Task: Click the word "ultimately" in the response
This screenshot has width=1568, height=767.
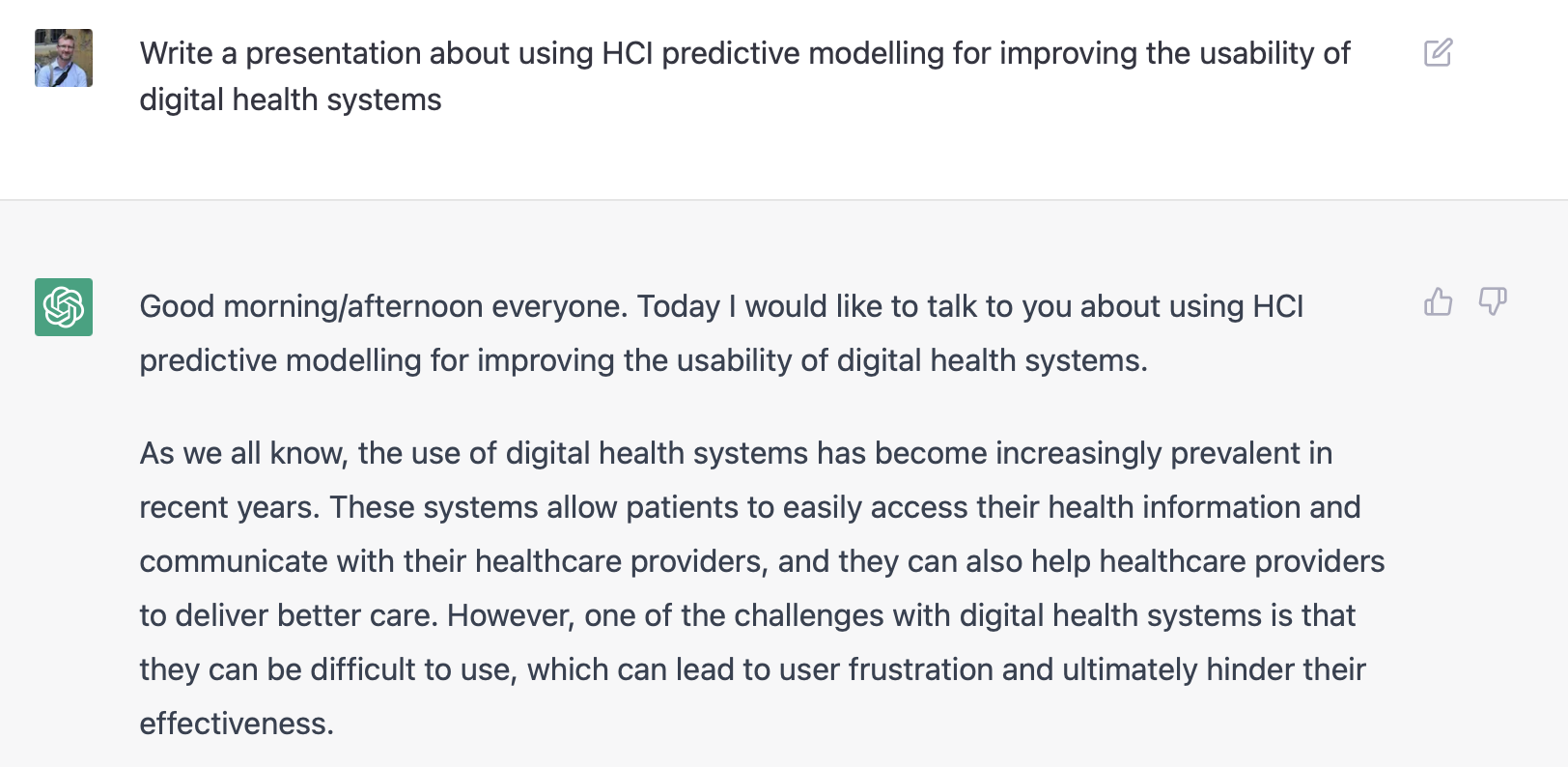Action: click(1130, 669)
